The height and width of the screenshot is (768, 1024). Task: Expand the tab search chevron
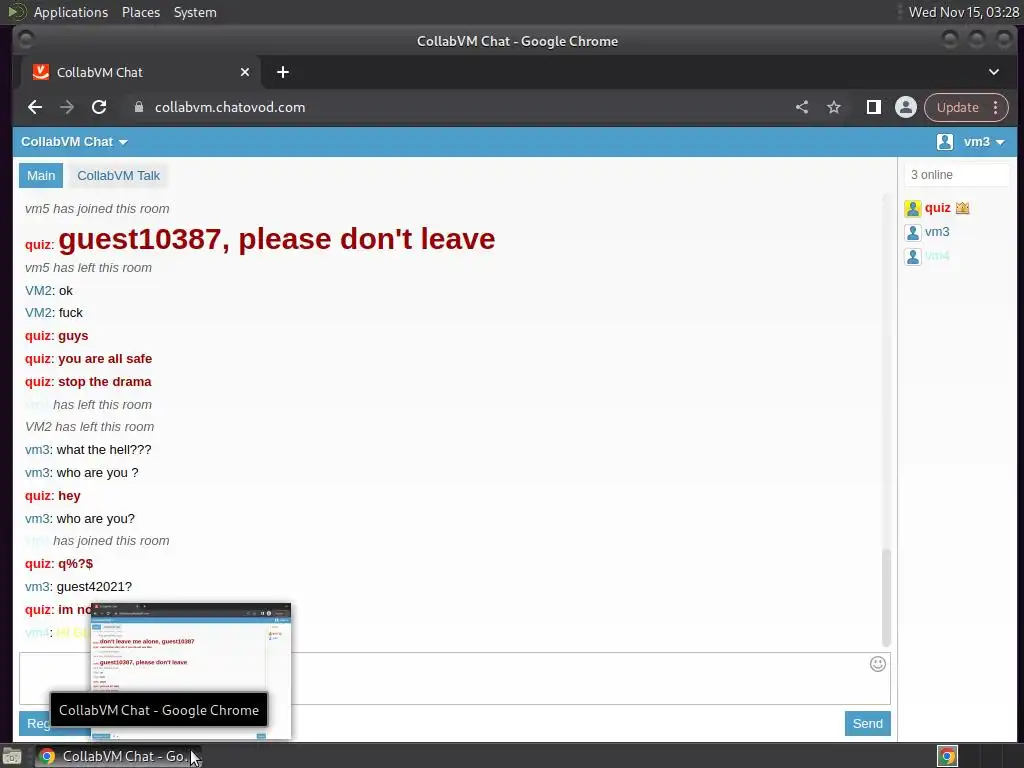point(994,72)
